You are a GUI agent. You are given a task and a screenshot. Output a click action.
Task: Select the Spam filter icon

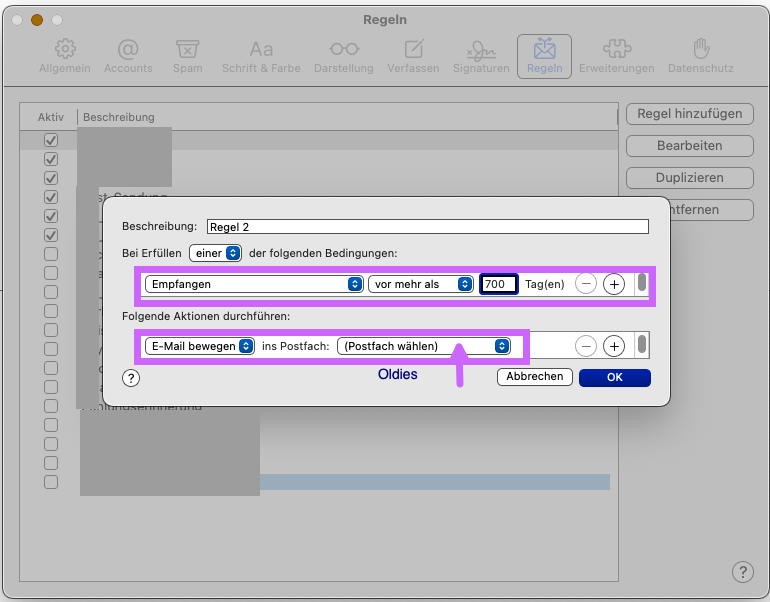pyautogui.click(x=187, y=56)
